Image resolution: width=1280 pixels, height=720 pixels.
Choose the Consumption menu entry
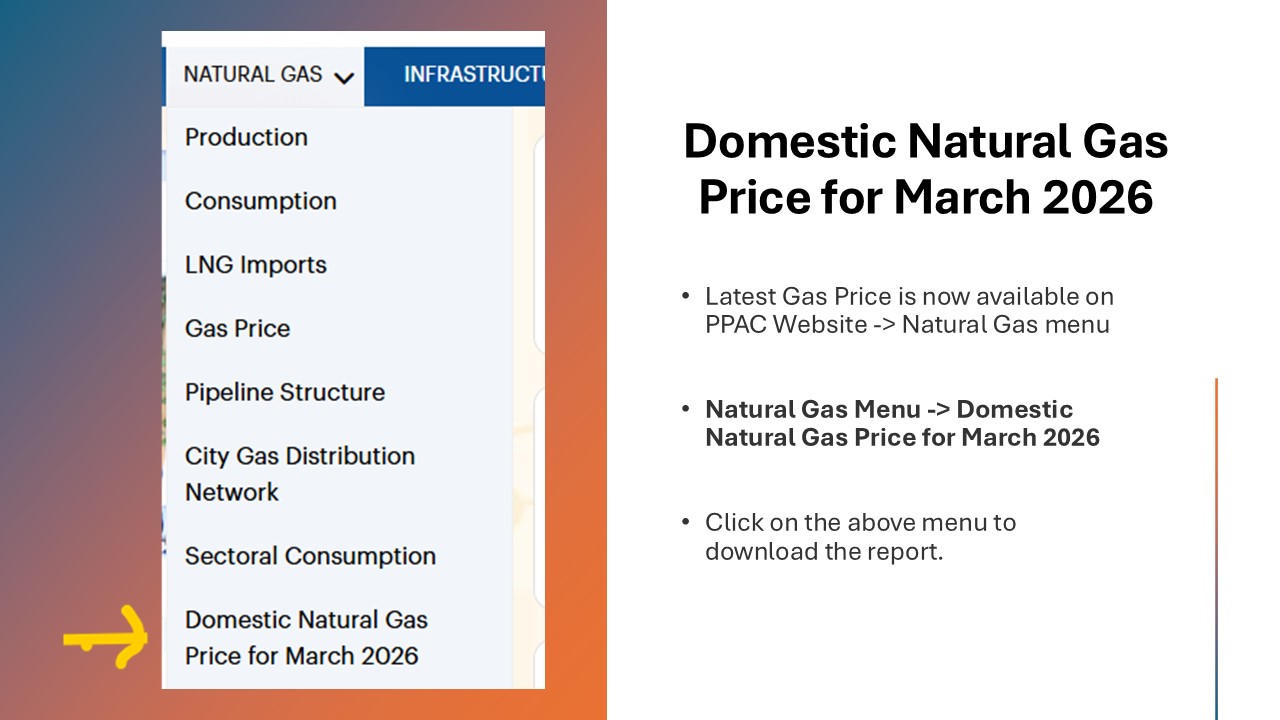(x=260, y=201)
